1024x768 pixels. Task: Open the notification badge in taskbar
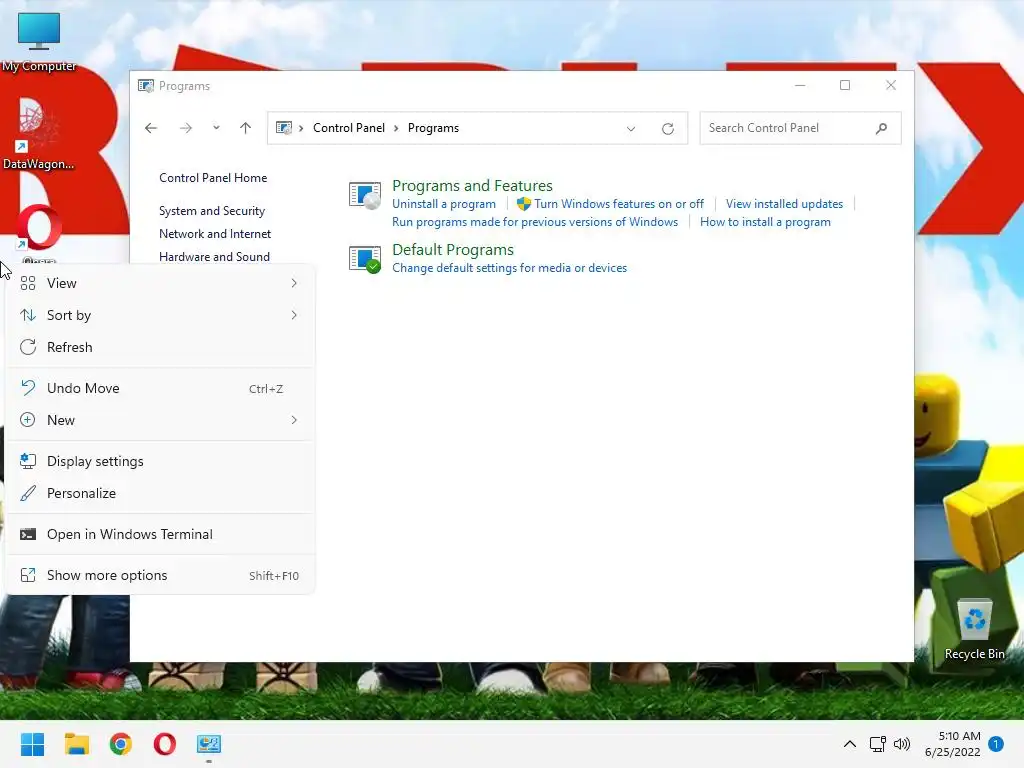tap(996, 744)
